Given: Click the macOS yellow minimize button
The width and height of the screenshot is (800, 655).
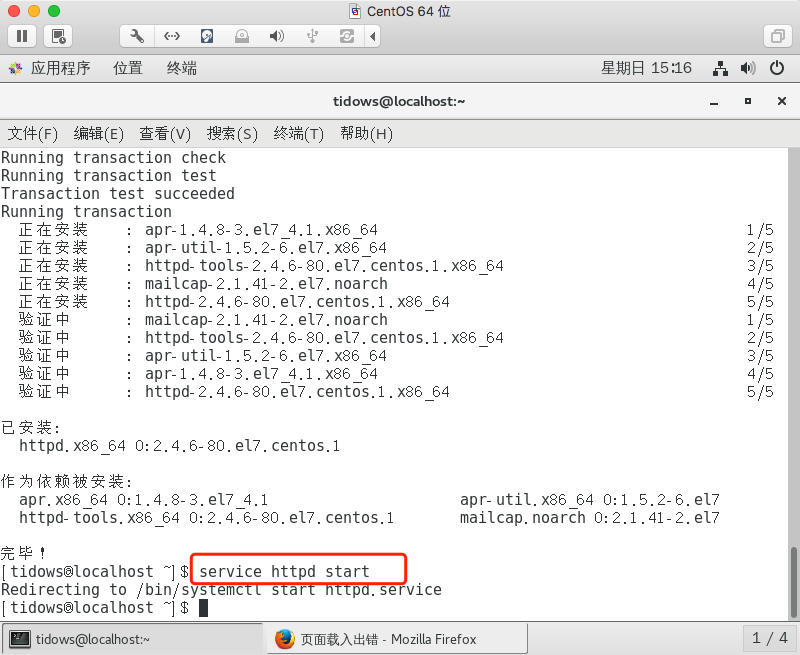Looking at the screenshot, I should point(34,11).
